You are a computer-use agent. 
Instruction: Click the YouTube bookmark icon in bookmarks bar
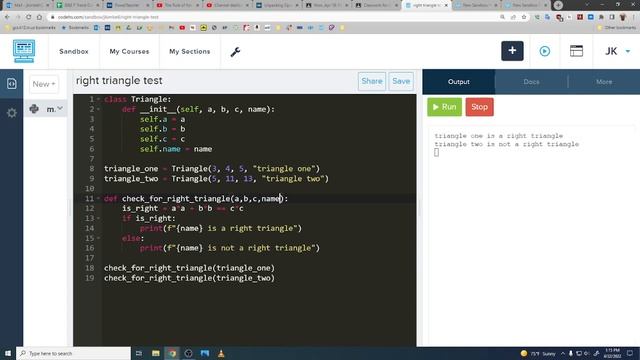point(182,28)
